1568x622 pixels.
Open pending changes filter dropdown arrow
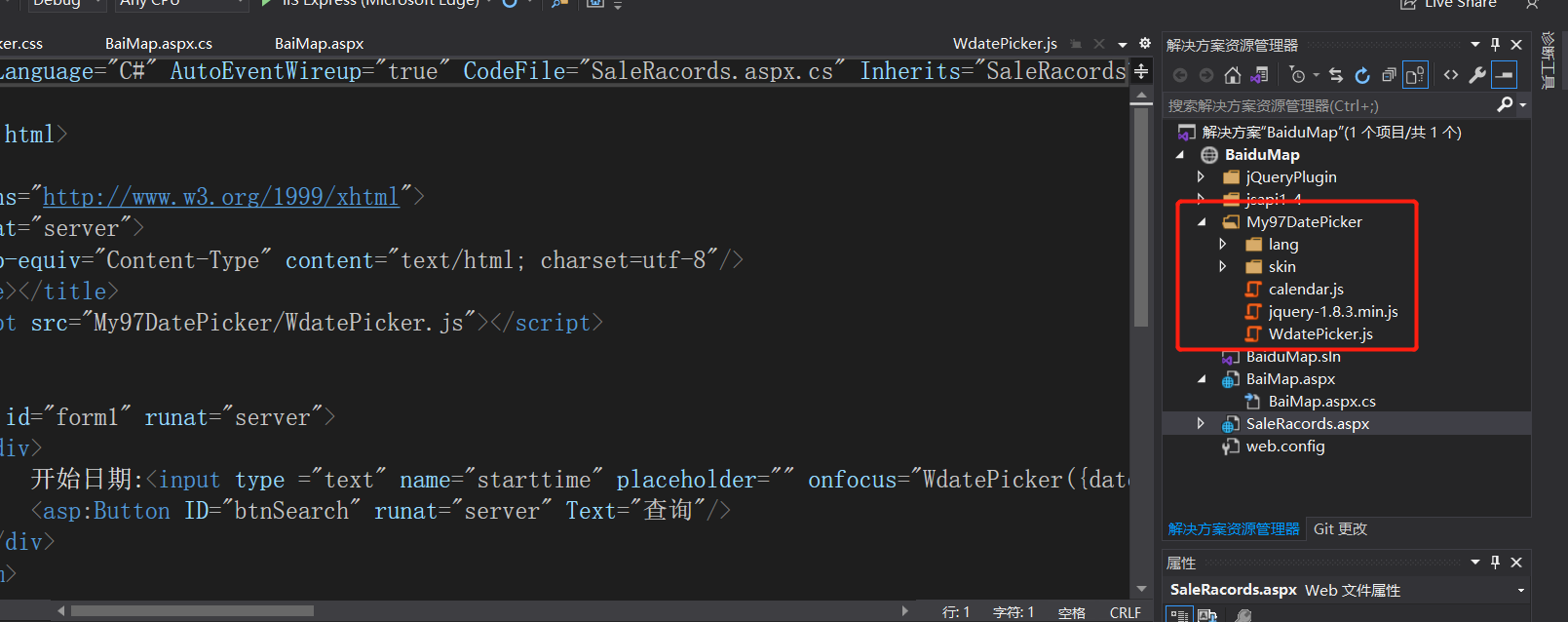(1316, 75)
